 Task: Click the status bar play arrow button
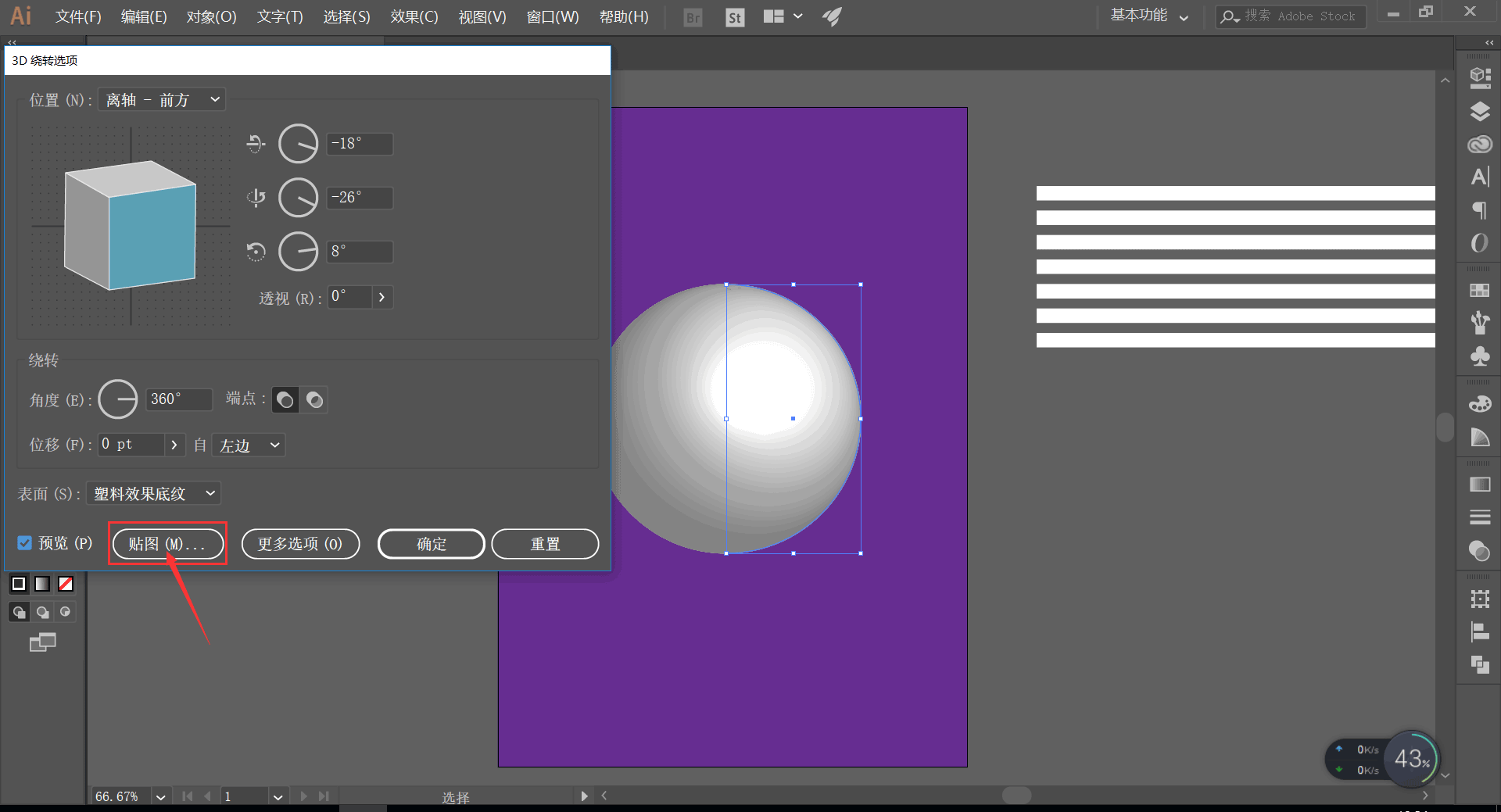pyautogui.click(x=584, y=796)
